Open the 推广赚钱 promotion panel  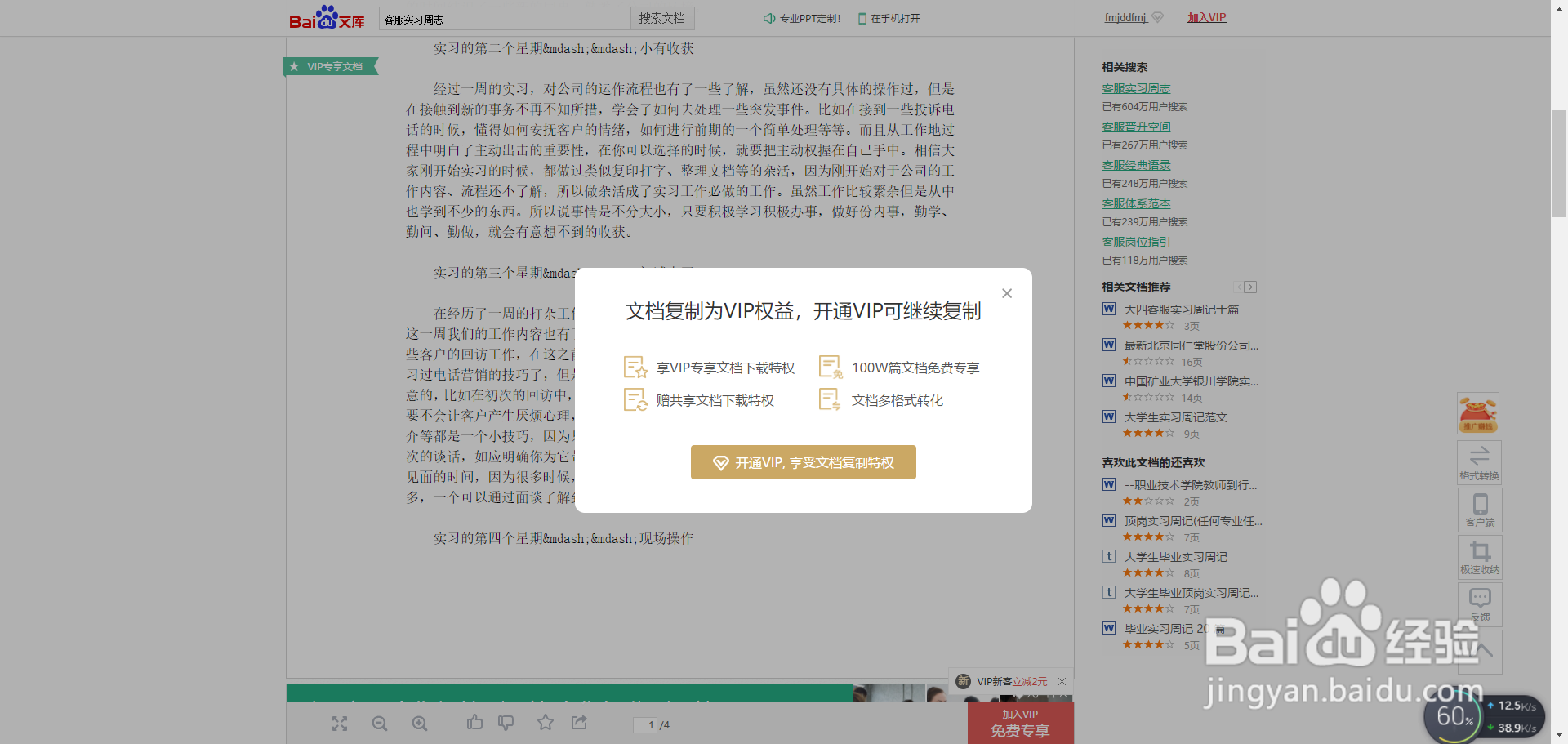[1478, 412]
